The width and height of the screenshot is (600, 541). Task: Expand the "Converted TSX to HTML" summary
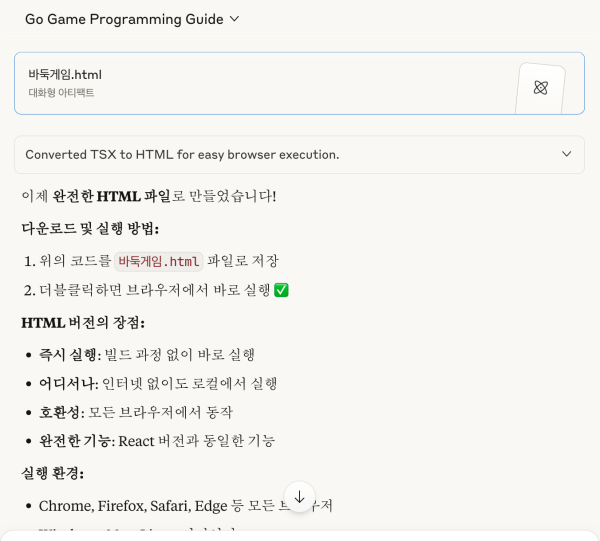[x=182, y=155]
